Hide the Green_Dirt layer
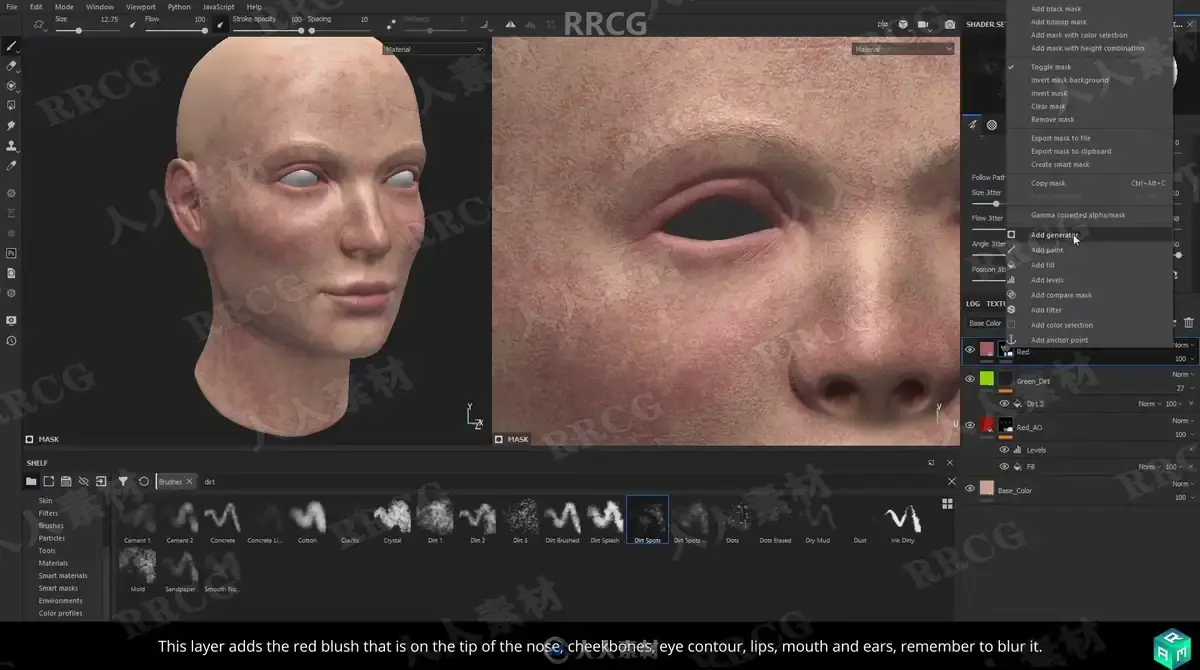 tap(970, 379)
